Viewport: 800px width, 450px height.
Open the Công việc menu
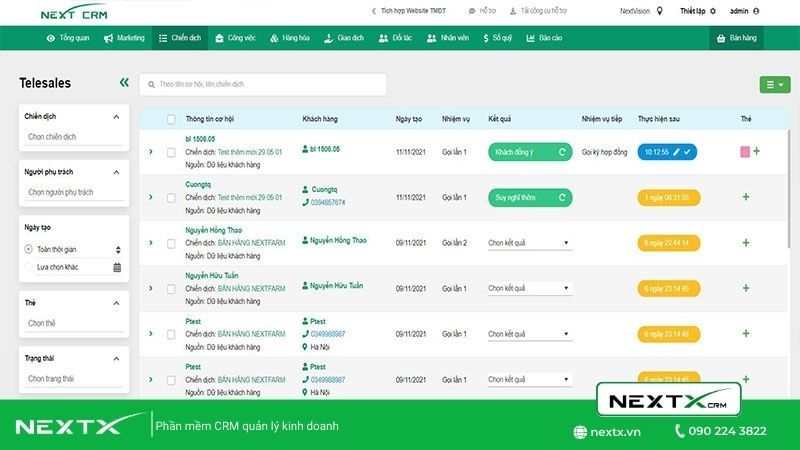[x=235, y=38]
